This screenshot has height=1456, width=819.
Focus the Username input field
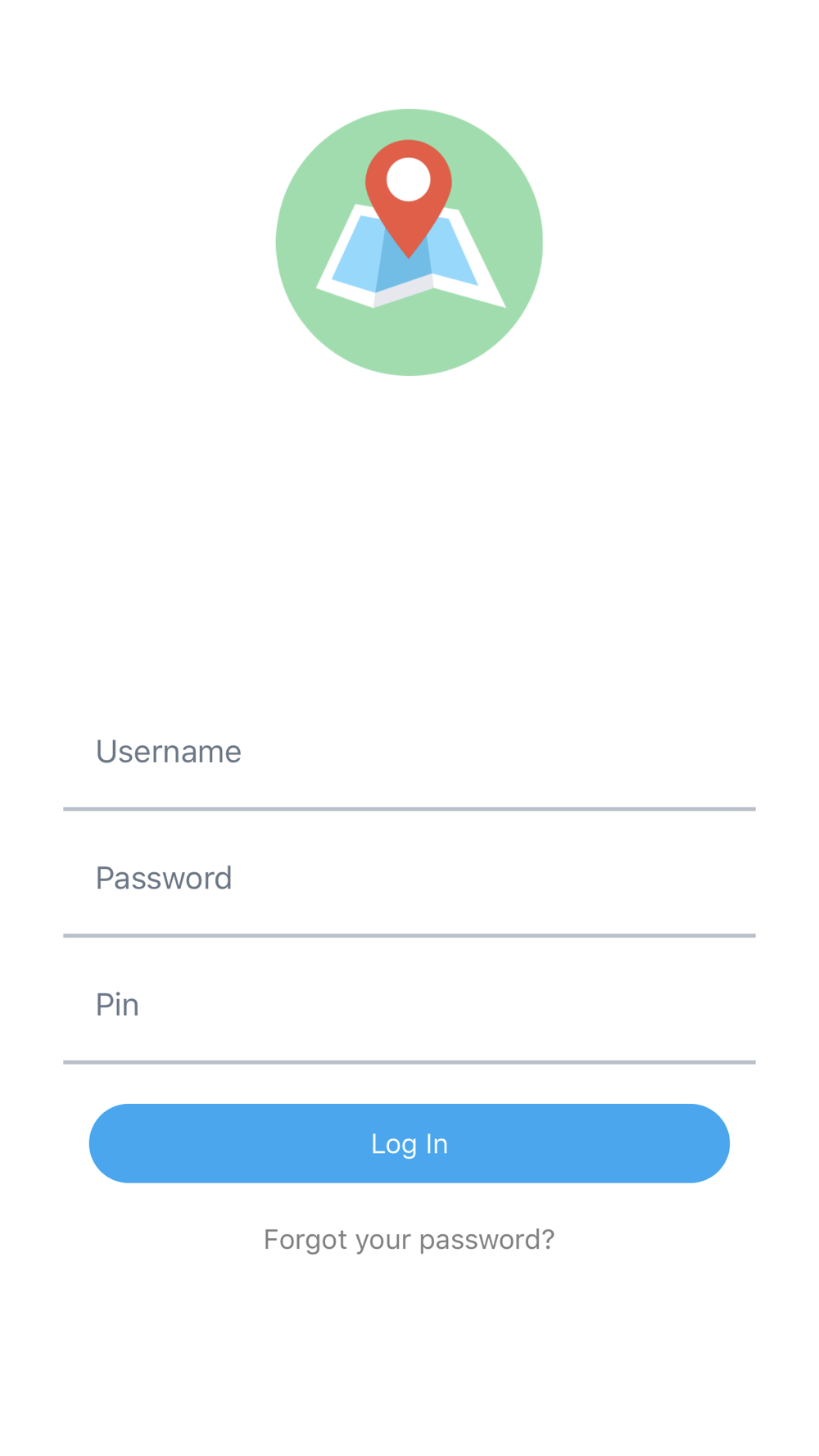tap(409, 753)
